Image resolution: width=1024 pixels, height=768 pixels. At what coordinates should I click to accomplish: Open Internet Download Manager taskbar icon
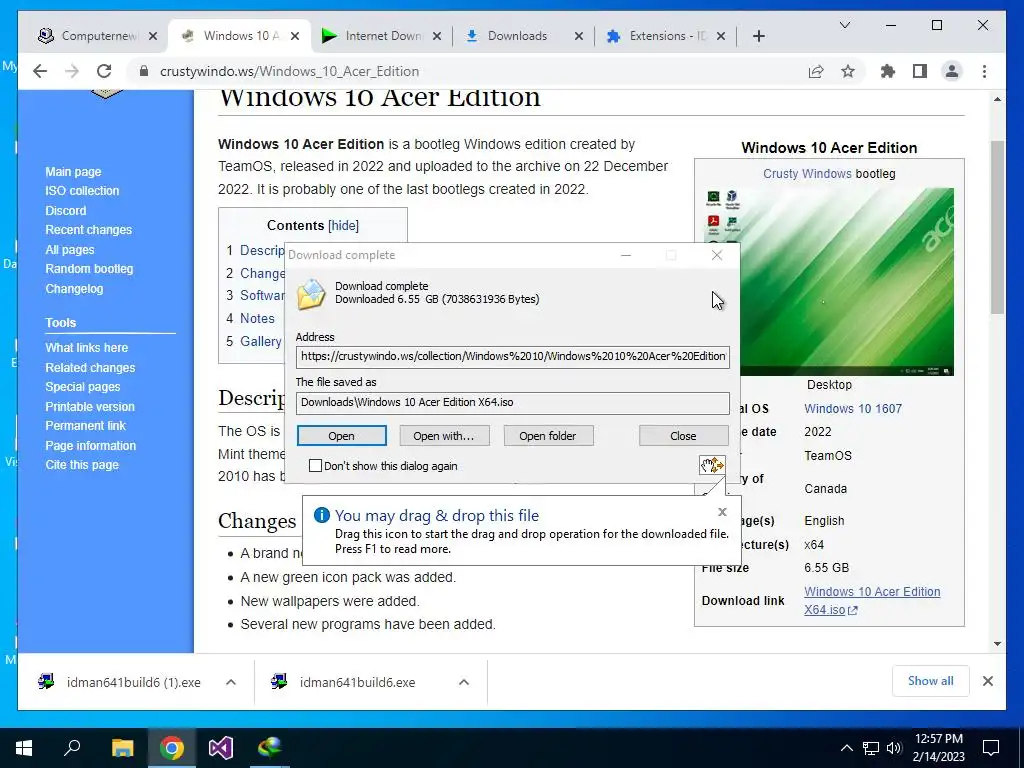pos(269,748)
